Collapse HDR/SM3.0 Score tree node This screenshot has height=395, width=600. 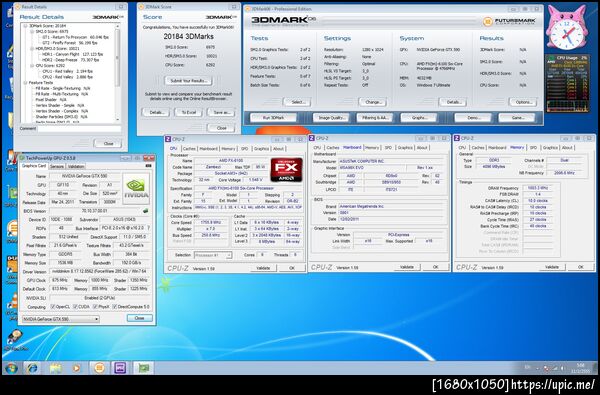(x=32, y=49)
